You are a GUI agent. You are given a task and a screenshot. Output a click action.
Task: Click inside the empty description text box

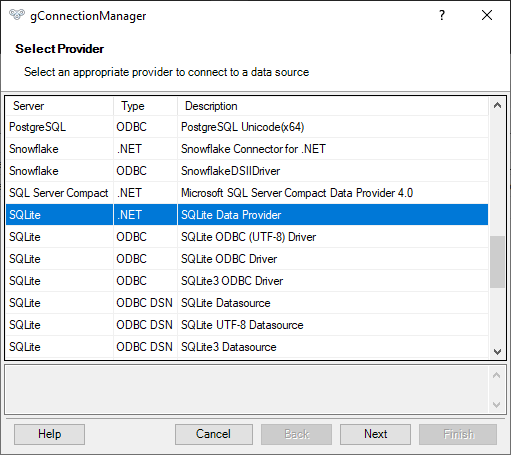tap(247, 390)
